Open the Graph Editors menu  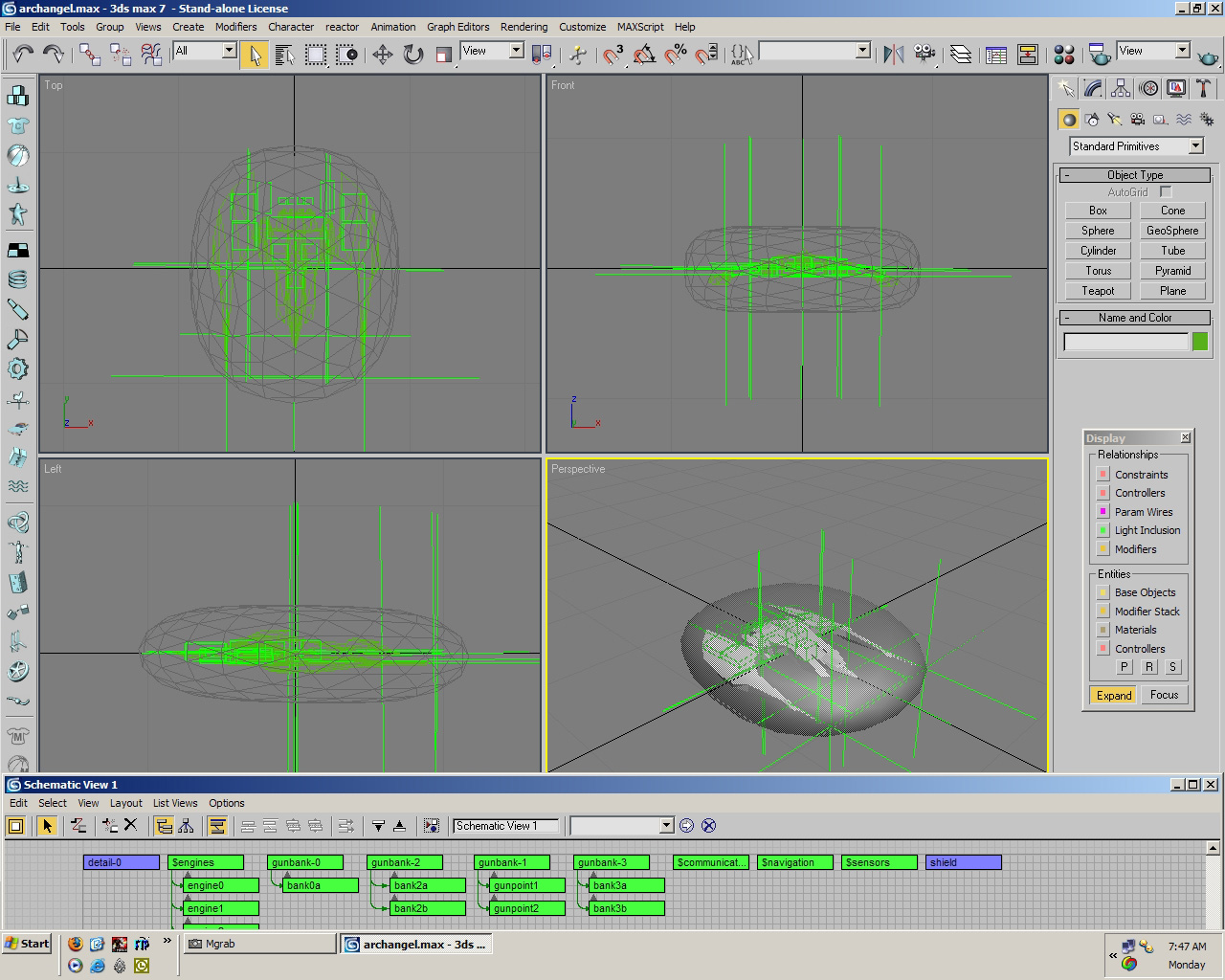[x=457, y=27]
